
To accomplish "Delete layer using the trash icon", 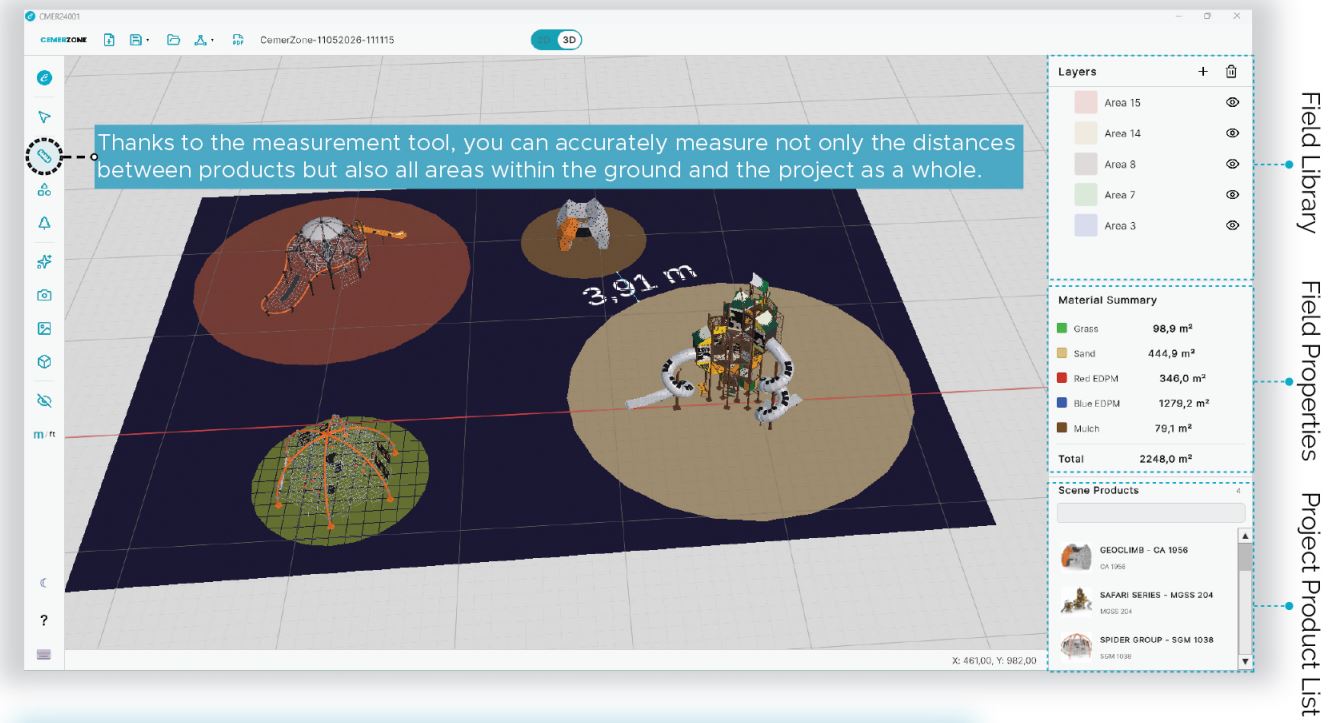I will point(1231,71).
